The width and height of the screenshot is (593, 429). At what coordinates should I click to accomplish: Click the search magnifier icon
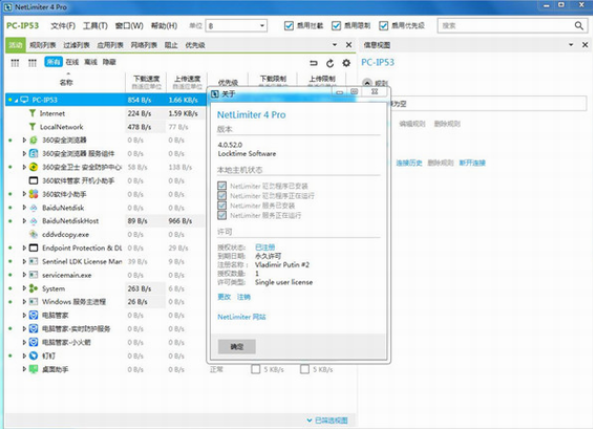point(579,26)
